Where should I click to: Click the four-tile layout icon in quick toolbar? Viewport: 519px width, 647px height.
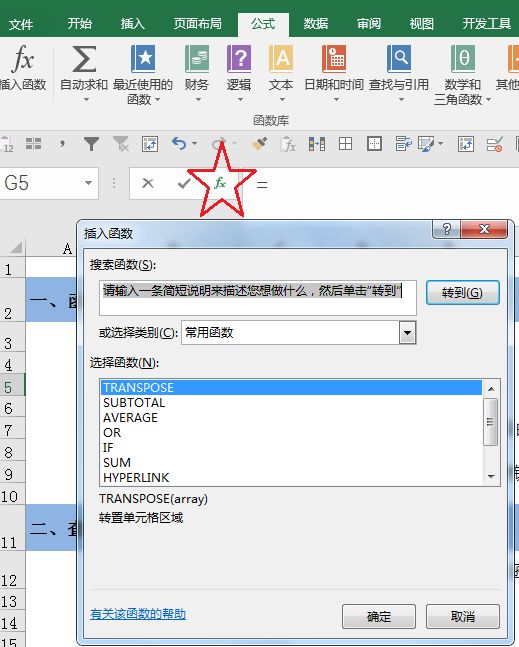33,144
